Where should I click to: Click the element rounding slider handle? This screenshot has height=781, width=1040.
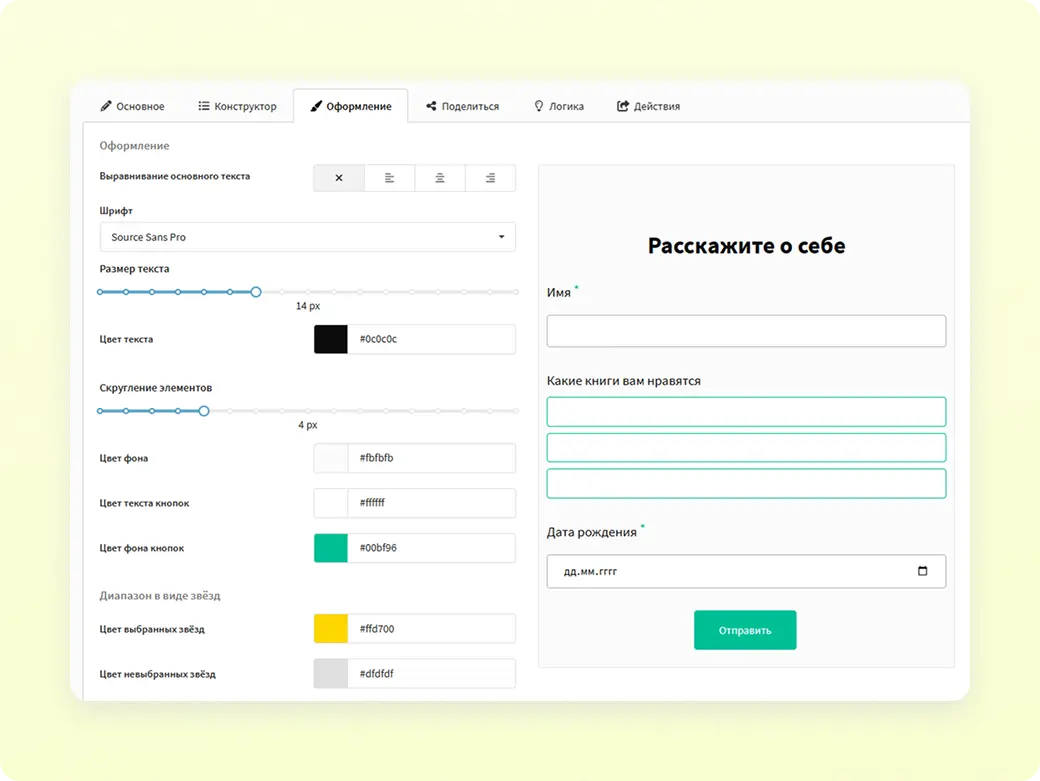click(204, 411)
